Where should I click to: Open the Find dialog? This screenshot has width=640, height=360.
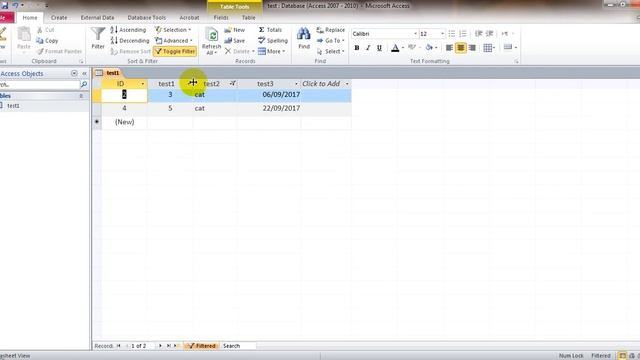tap(304, 38)
